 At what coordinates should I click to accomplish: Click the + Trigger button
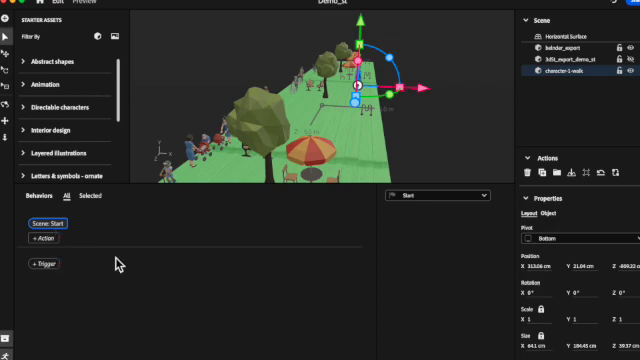pos(44,264)
